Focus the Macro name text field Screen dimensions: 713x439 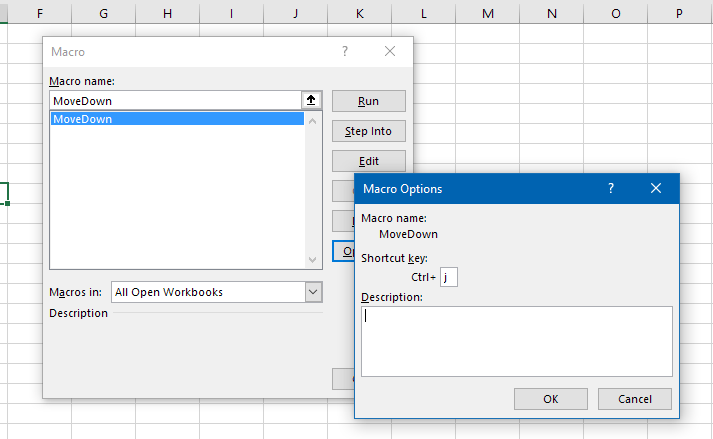coord(175,101)
